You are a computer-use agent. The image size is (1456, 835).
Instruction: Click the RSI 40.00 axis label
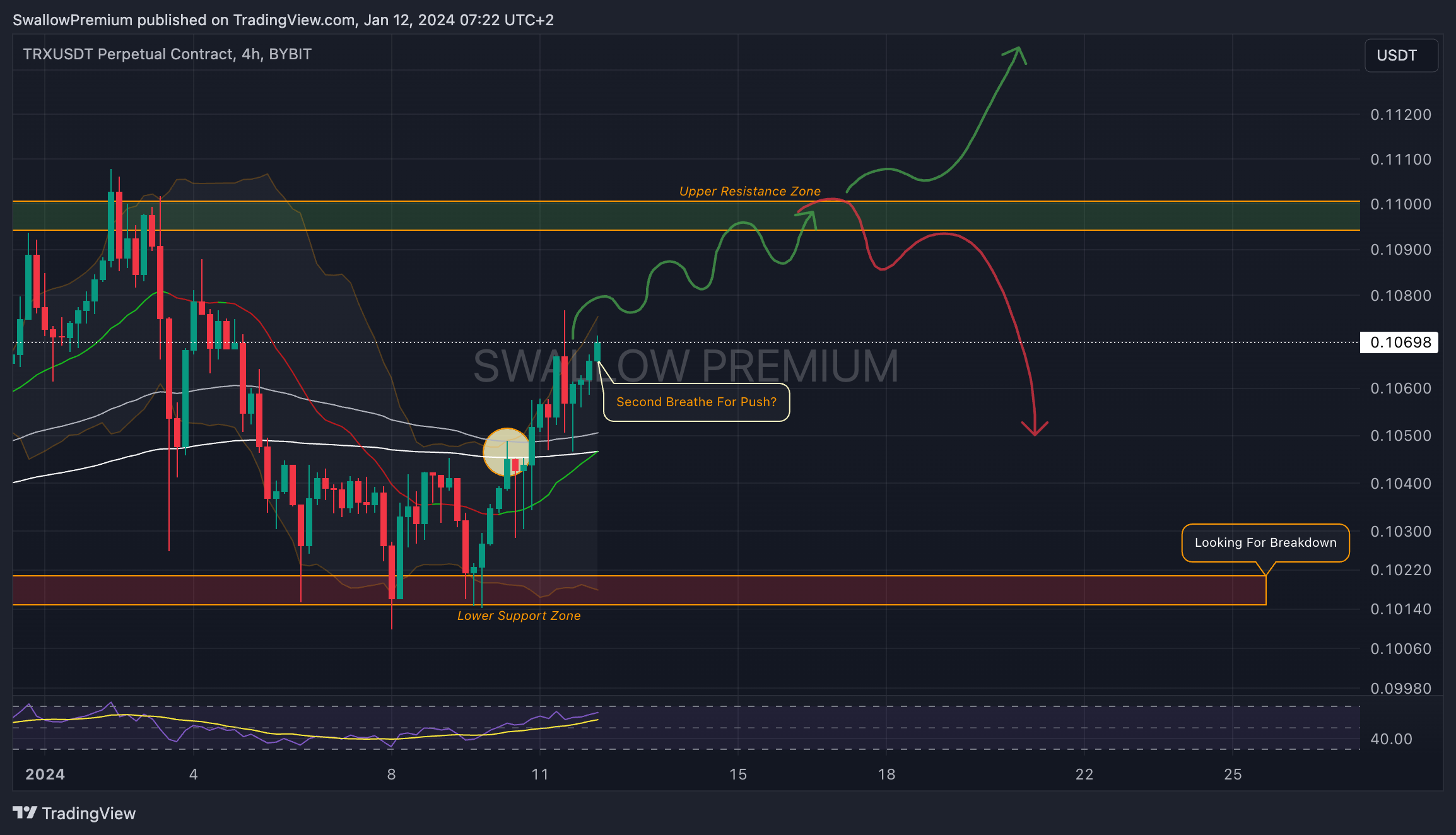pos(1392,739)
